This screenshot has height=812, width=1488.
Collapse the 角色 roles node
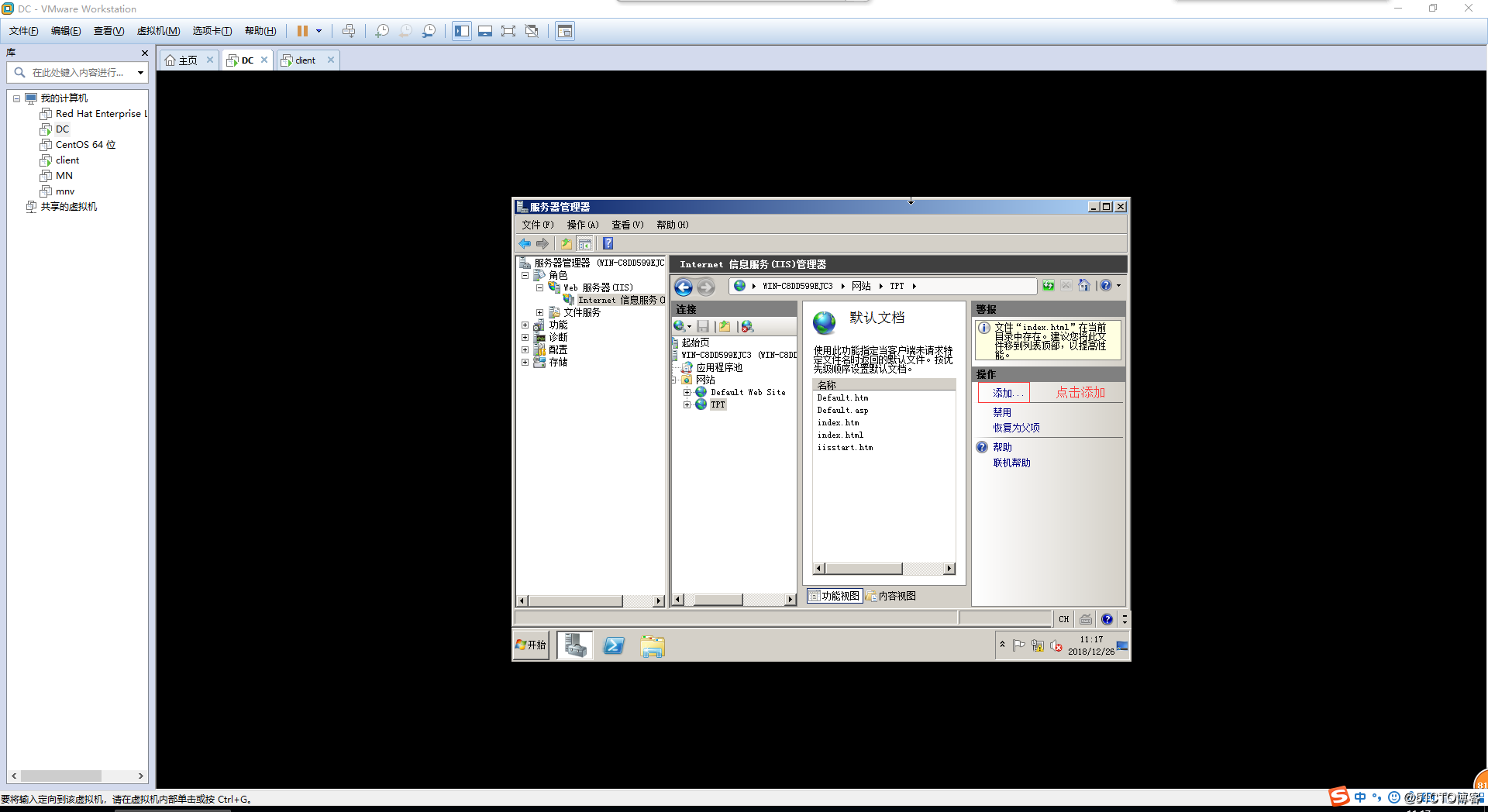coord(525,275)
